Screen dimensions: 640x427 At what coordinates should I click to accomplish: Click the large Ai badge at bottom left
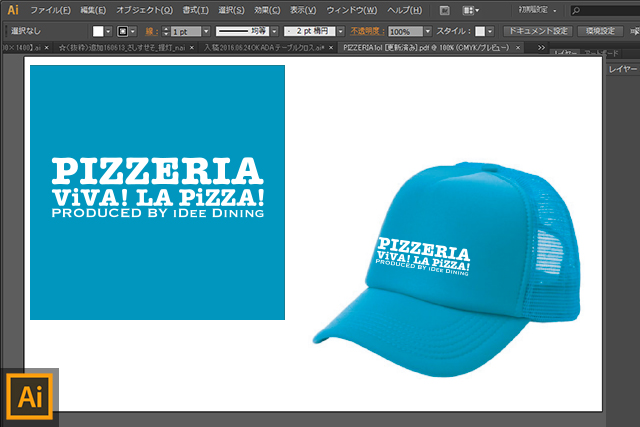[x=28, y=396]
